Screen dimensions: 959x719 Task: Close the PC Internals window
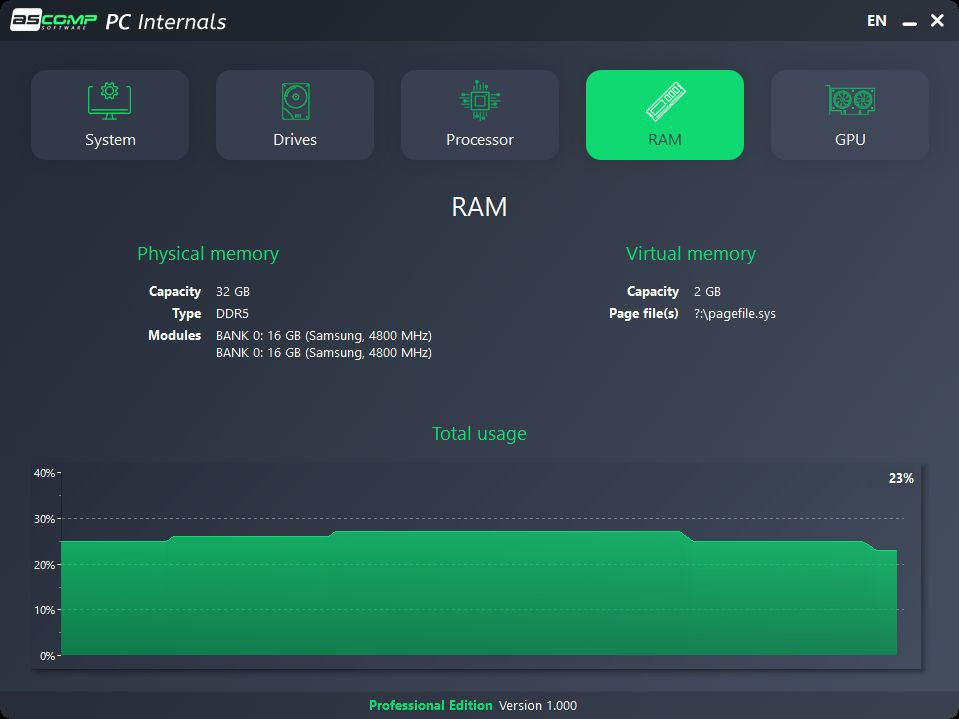(937, 20)
